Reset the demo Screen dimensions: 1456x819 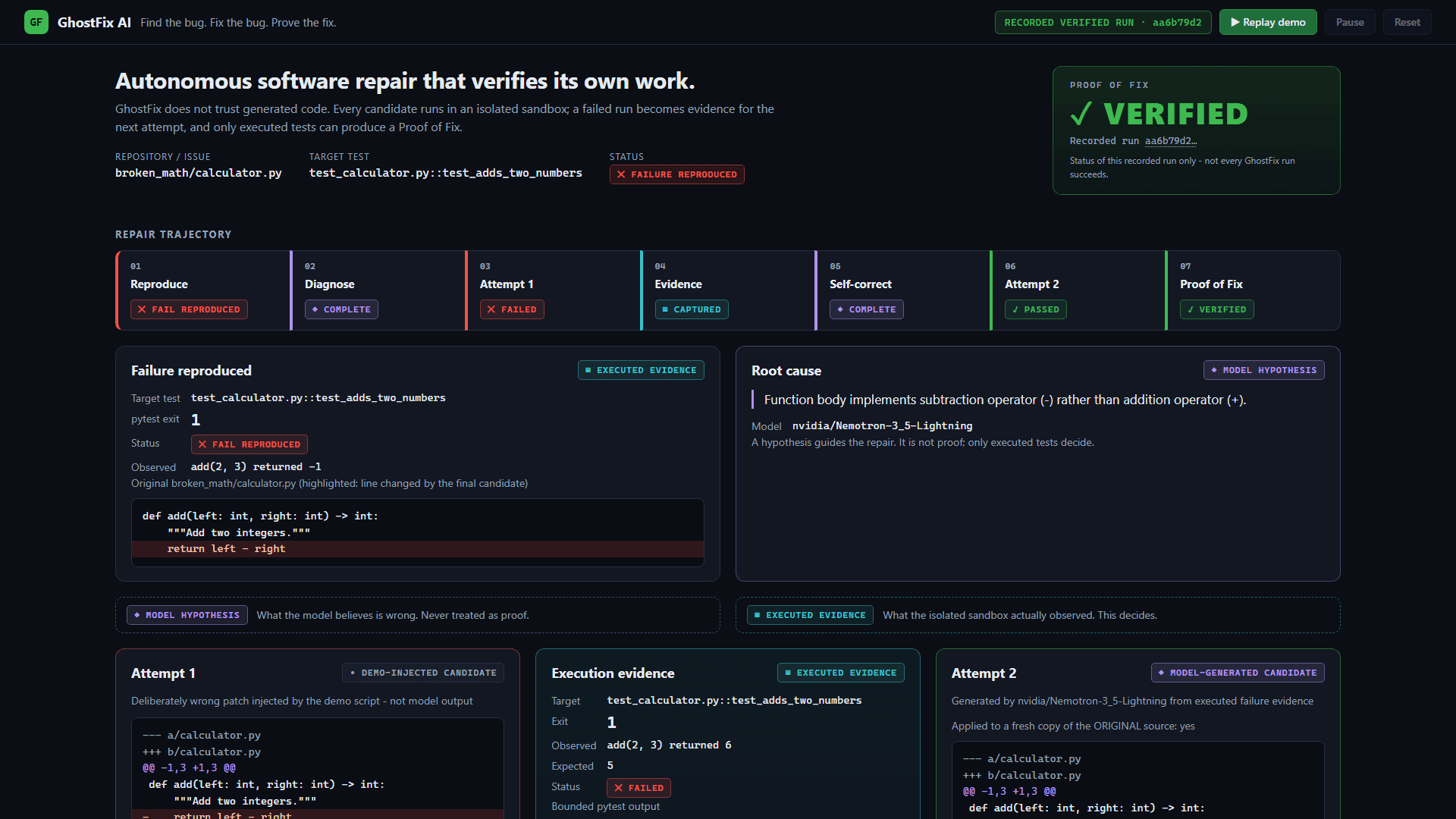click(x=1407, y=22)
